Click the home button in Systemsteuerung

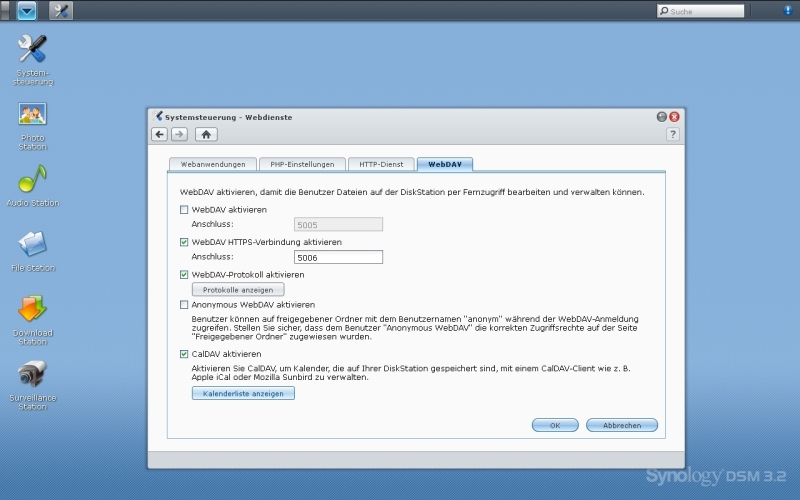pos(206,134)
